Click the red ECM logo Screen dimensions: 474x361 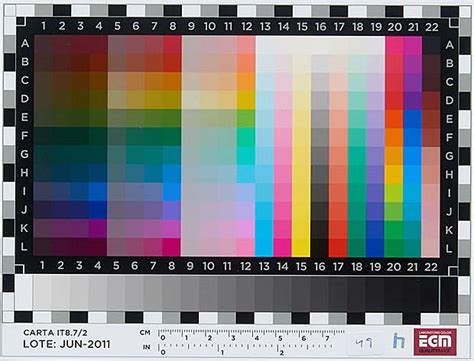(435, 342)
